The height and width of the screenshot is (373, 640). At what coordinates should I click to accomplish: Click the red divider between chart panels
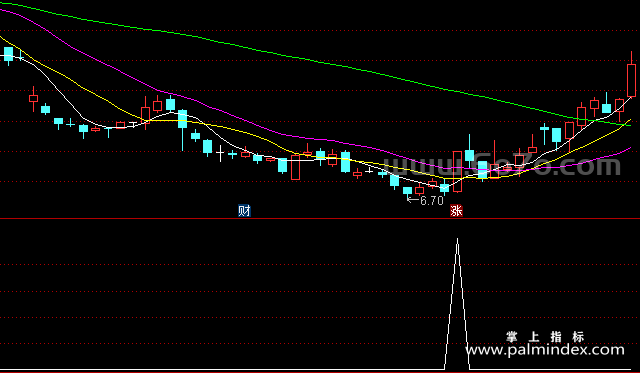(320, 219)
